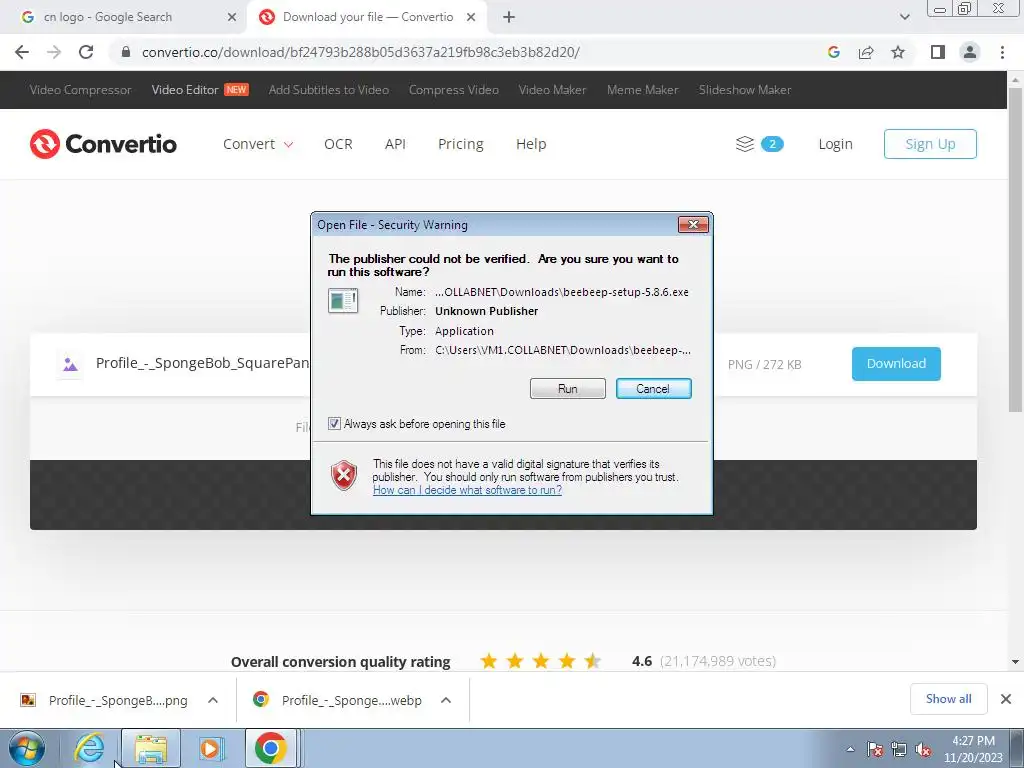Click the Google icon in address bar
The height and width of the screenshot is (768, 1024).
(x=833, y=52)
